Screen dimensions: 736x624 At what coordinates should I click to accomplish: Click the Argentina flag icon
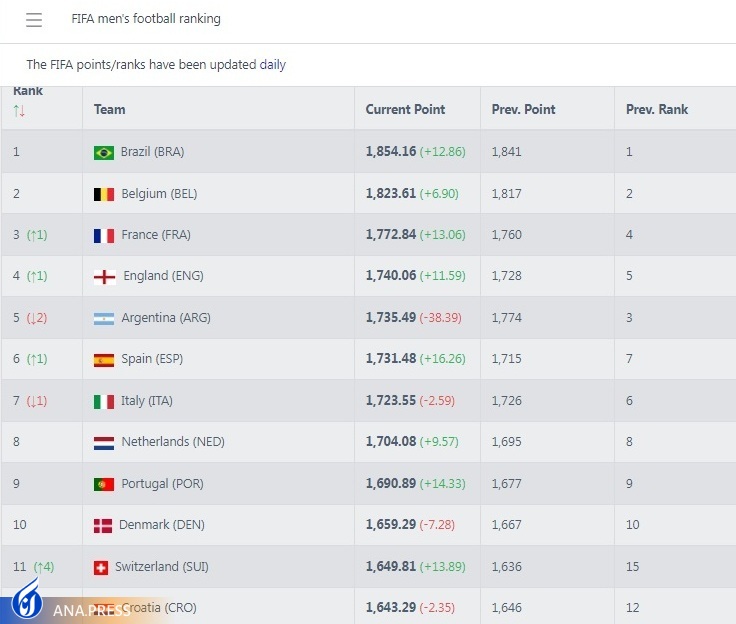tap(104, 319)
